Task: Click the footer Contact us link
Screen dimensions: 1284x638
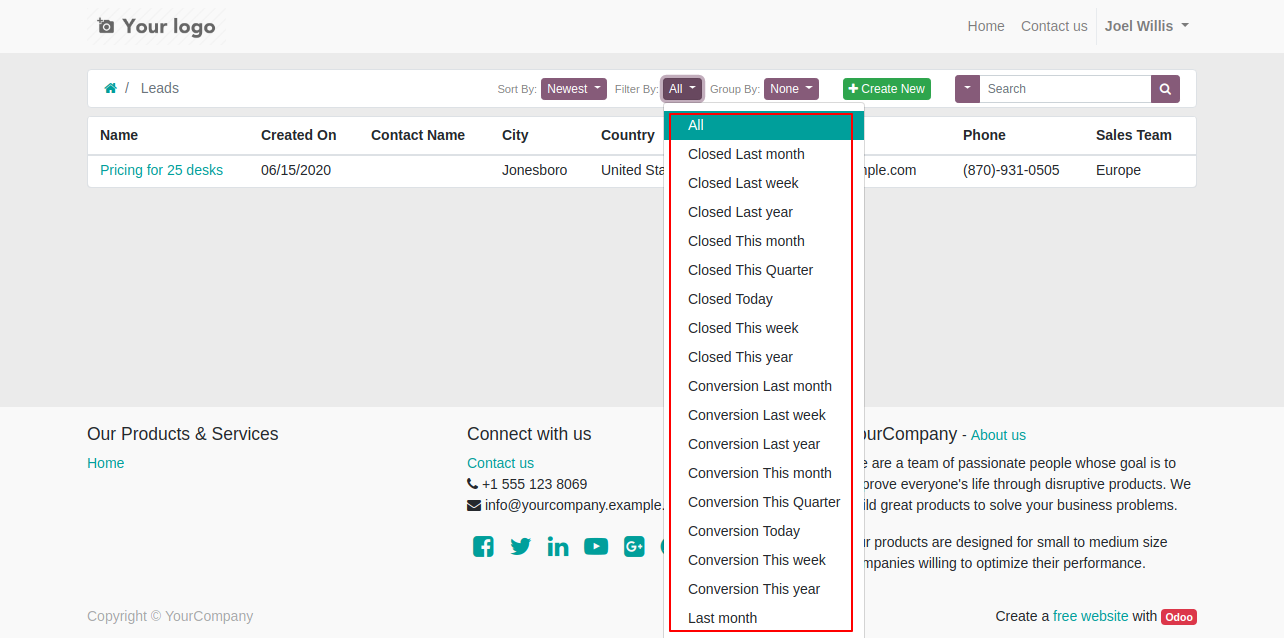Action: (500, 463)
